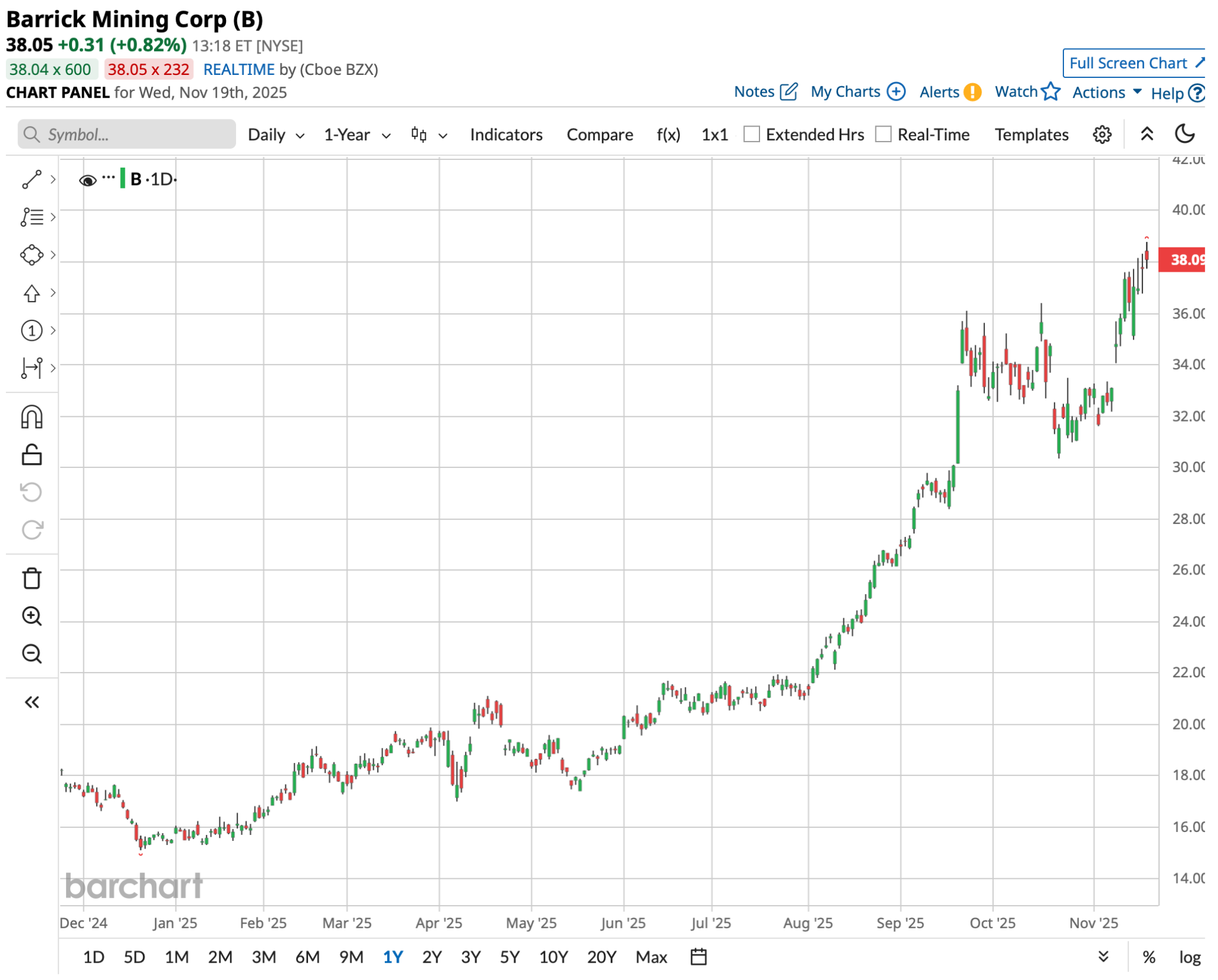
Task: Click the Symbol search field
Action: coord(127,134)
